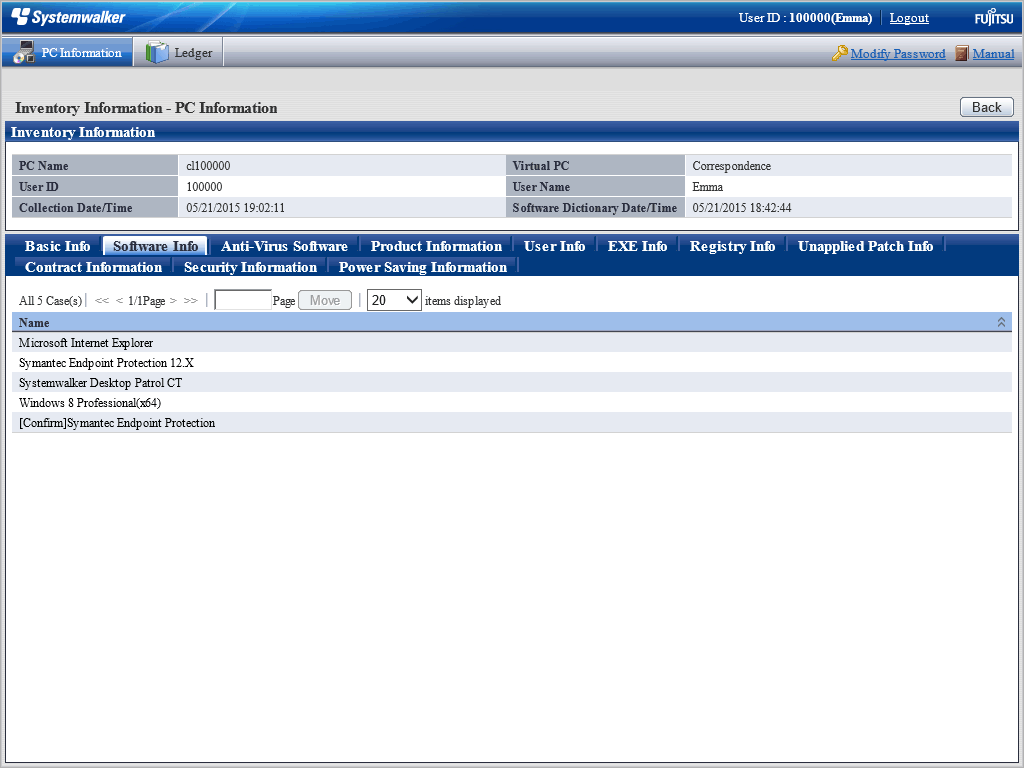This screenshot has height=768, width=1024.
Task: Go to last page with >> control
Action: (190, 300)
